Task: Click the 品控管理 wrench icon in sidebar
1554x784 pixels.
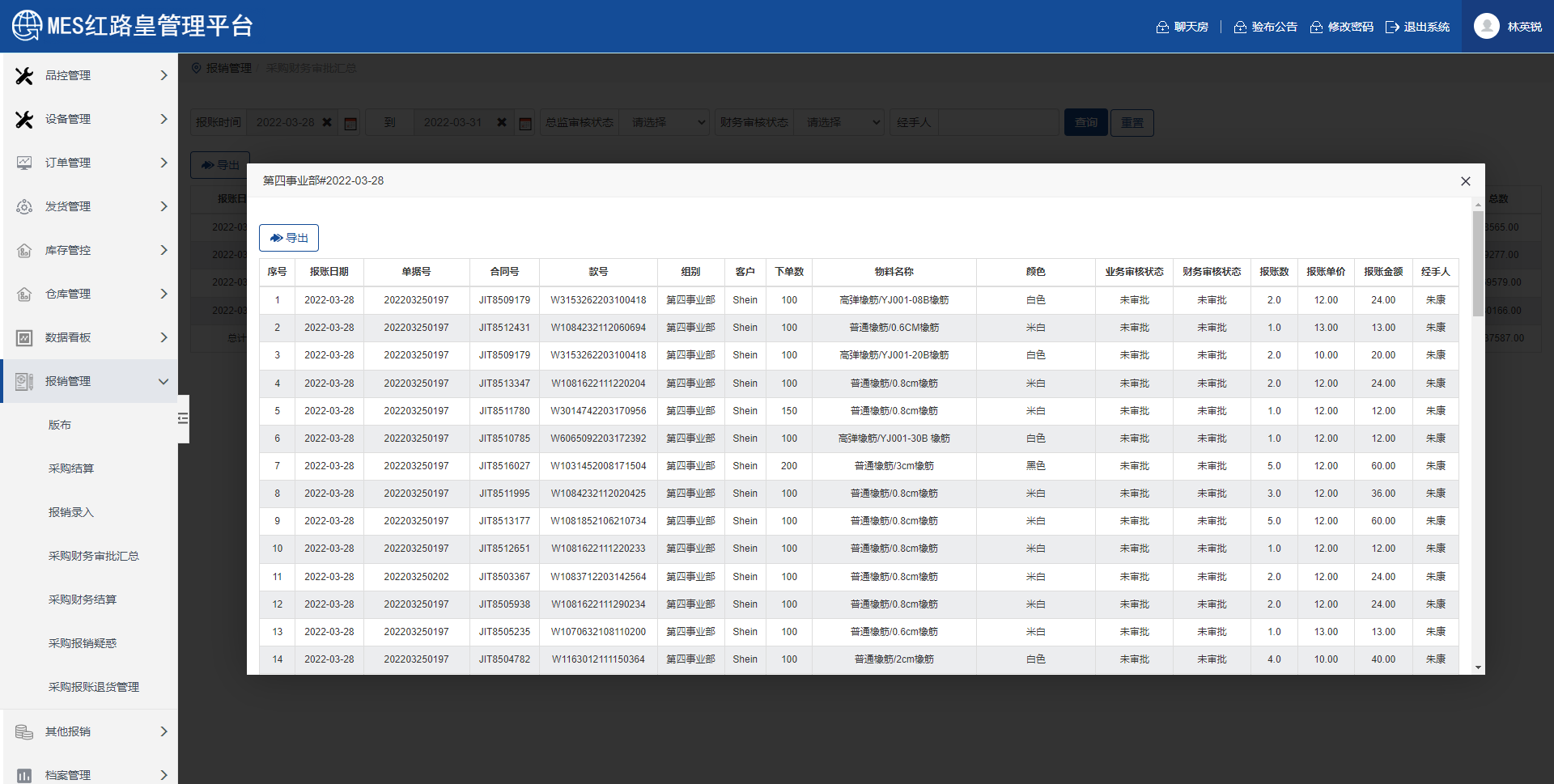Action: click(x=24, y=75)
